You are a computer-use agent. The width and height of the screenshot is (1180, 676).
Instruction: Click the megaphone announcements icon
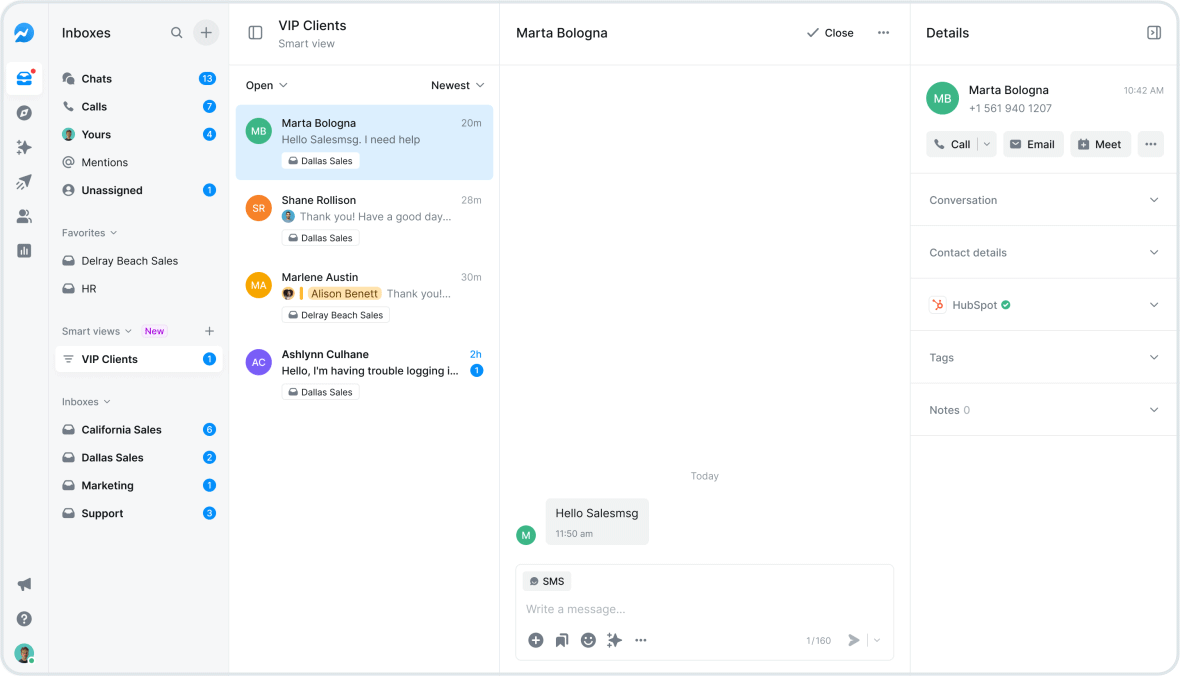[x=24, y=584]
